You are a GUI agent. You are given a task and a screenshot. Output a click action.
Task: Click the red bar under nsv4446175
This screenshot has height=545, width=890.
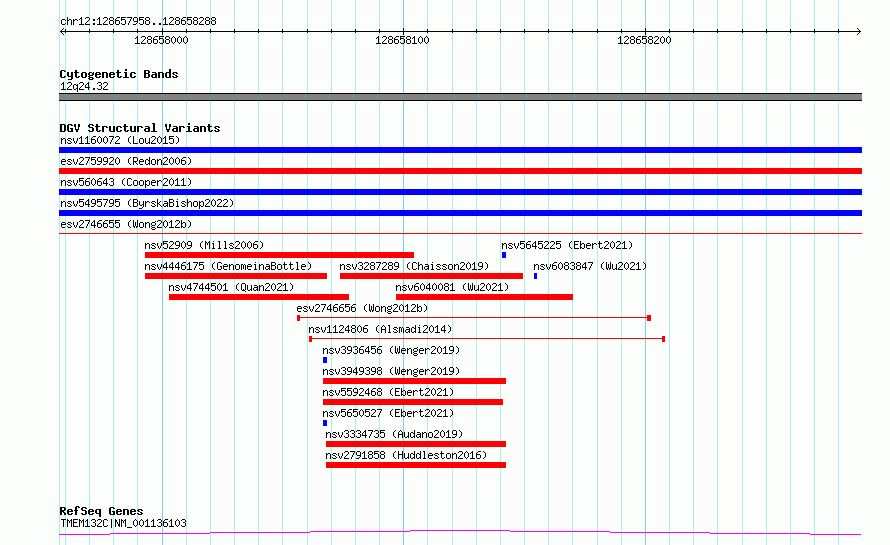[x=236, y=276]
